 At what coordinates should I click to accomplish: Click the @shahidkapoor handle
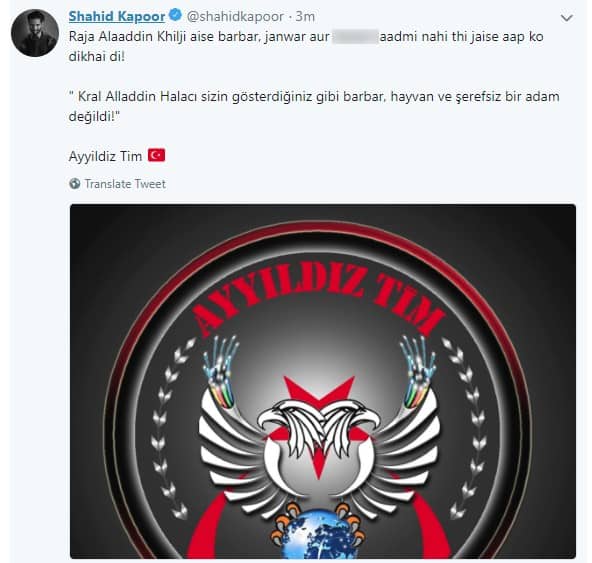click(x=235, y=17)
